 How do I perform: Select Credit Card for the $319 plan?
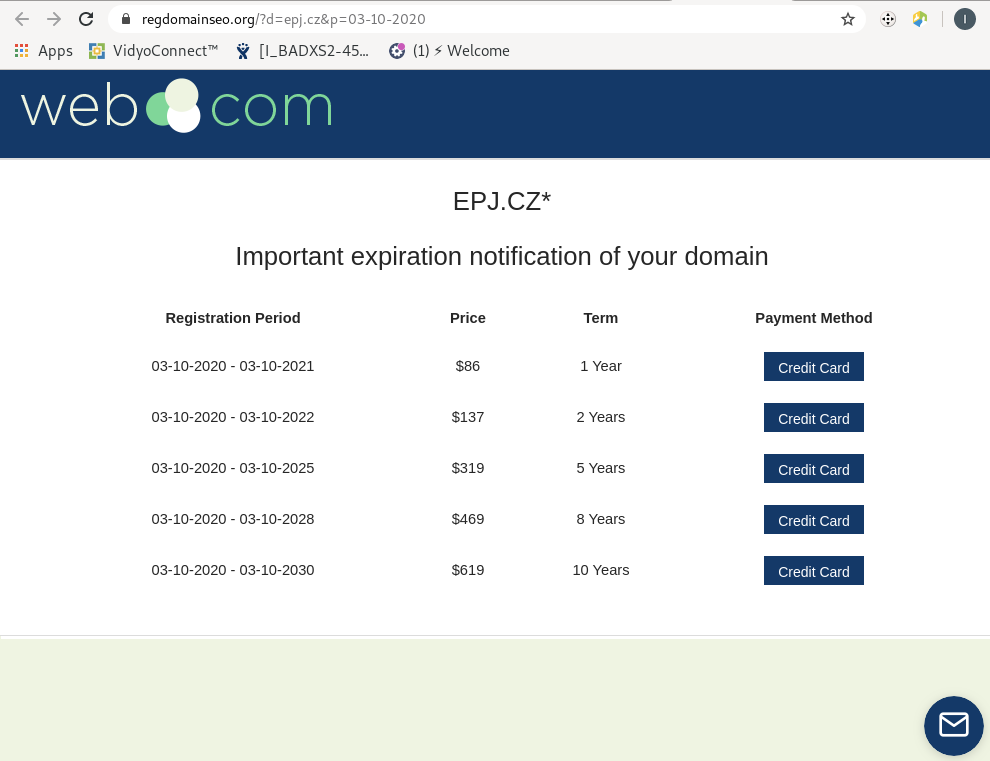pos(814,469)
